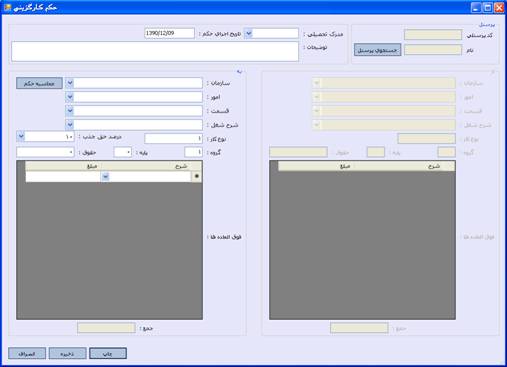This screenshot has width=507, height=367.
Task: Select the new-row marker in the allowances grid
Action: coord(197,176)
